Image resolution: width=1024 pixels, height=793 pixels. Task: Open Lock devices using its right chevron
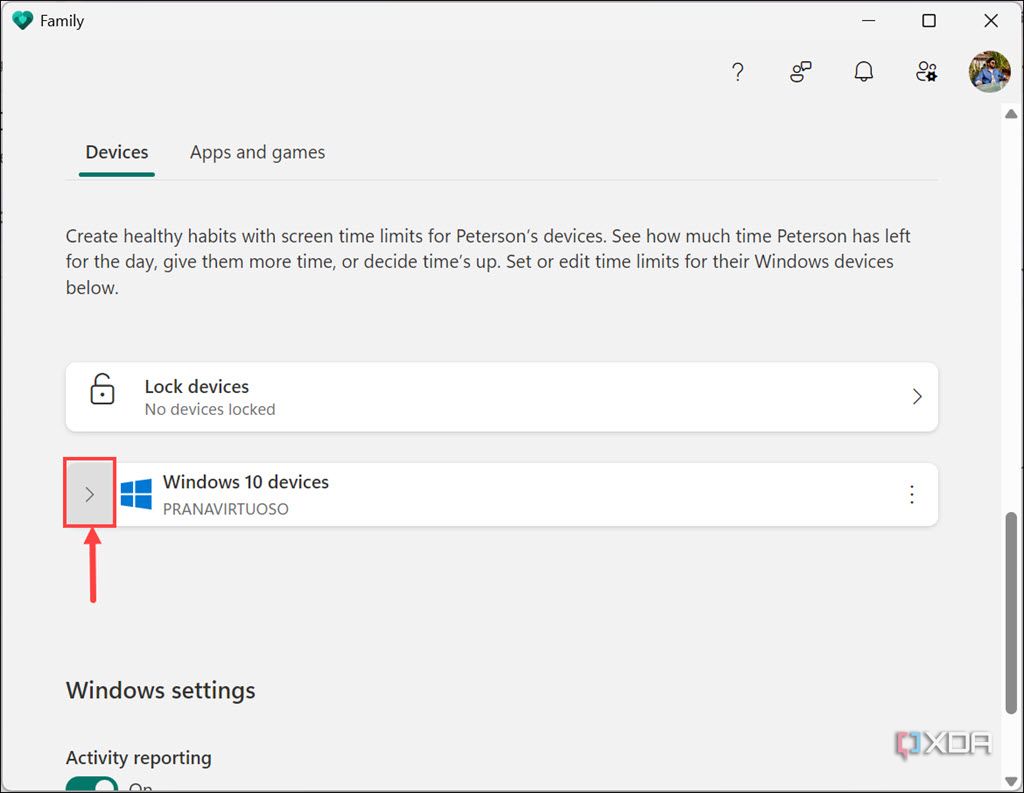pyautogui.click(x=917, y=396)
